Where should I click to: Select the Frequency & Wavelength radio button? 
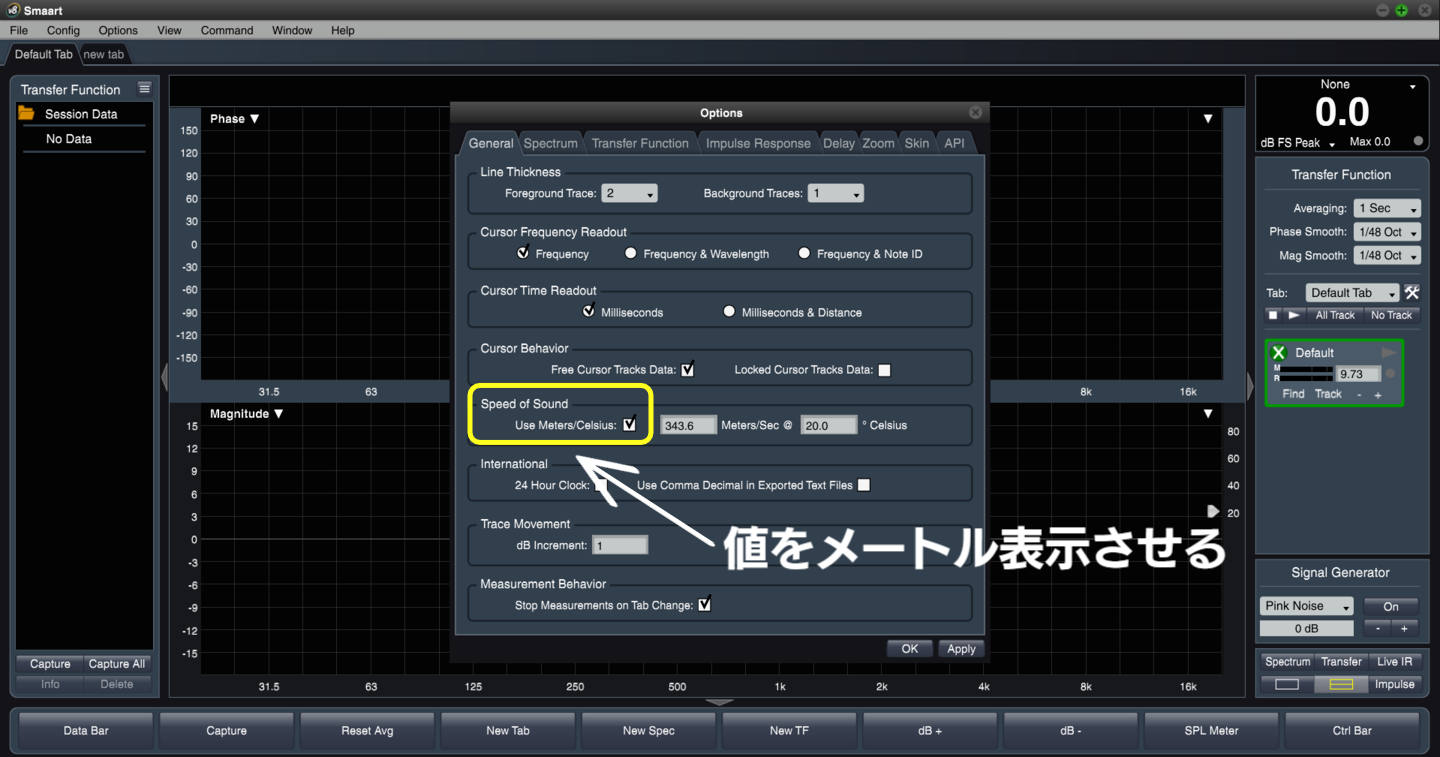(631, 253)
